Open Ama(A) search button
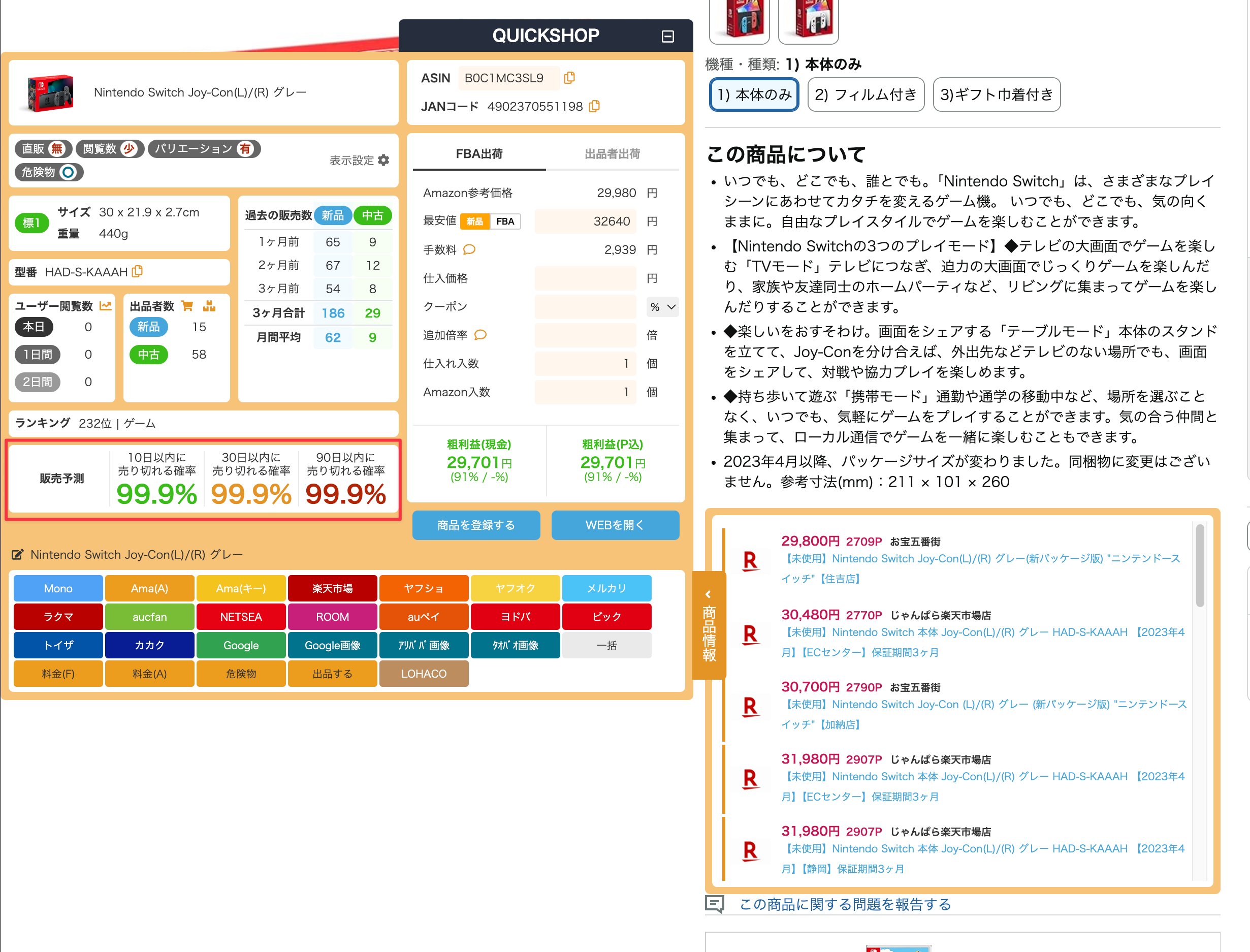 pyautogui.click(x=150, y=588)
